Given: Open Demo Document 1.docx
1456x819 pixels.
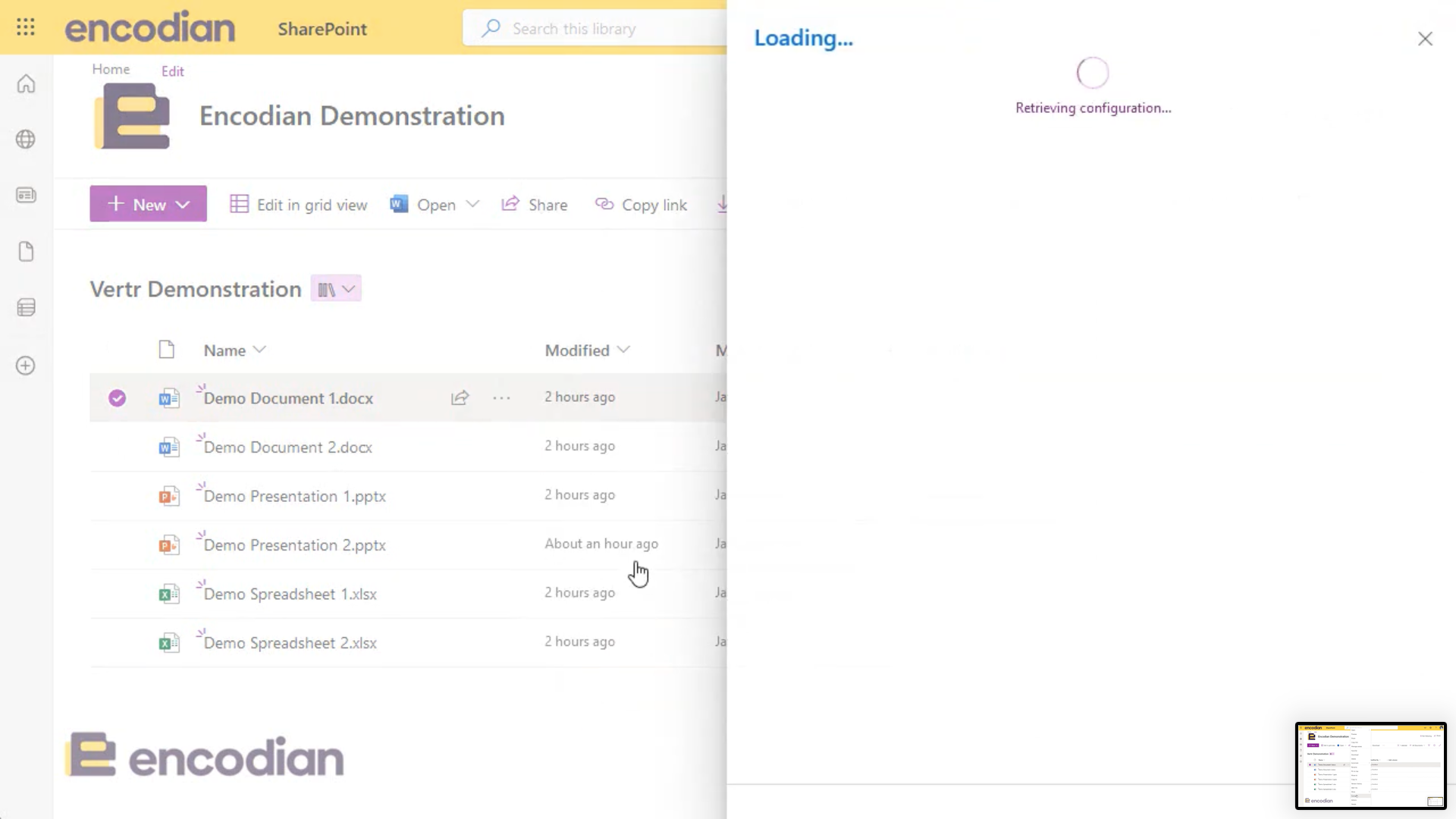Looking at the screenshot, I should pyautogui.click(x=288, y=398).
